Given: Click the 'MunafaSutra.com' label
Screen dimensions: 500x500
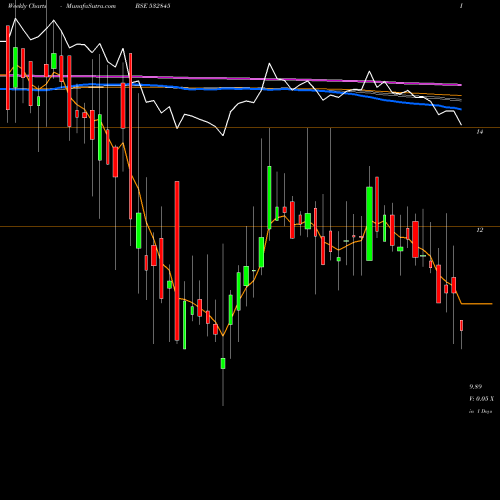Looking at the screenshot, I should pos(91,6).
